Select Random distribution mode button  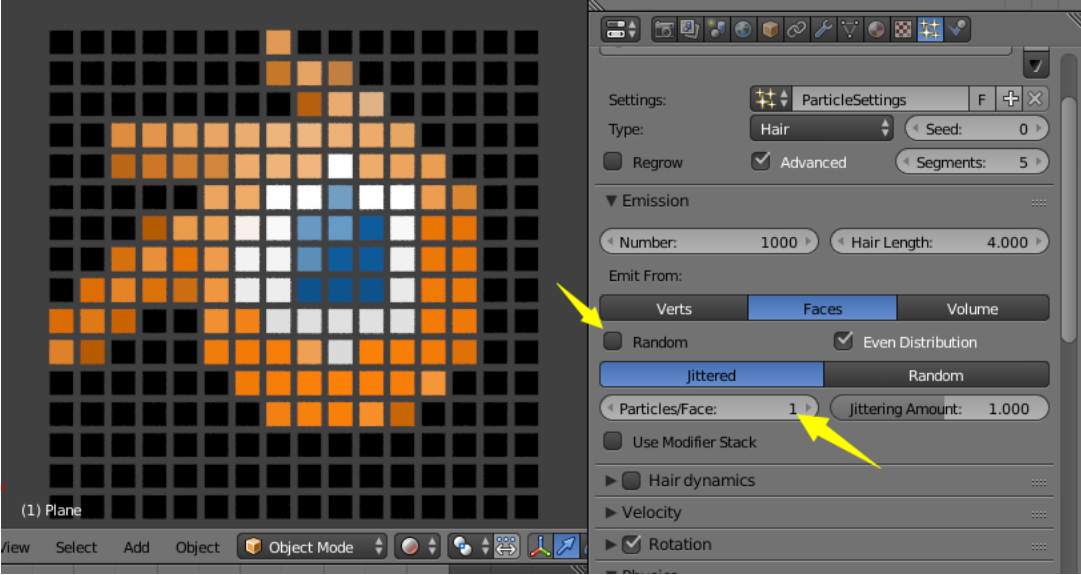(936, 375)
